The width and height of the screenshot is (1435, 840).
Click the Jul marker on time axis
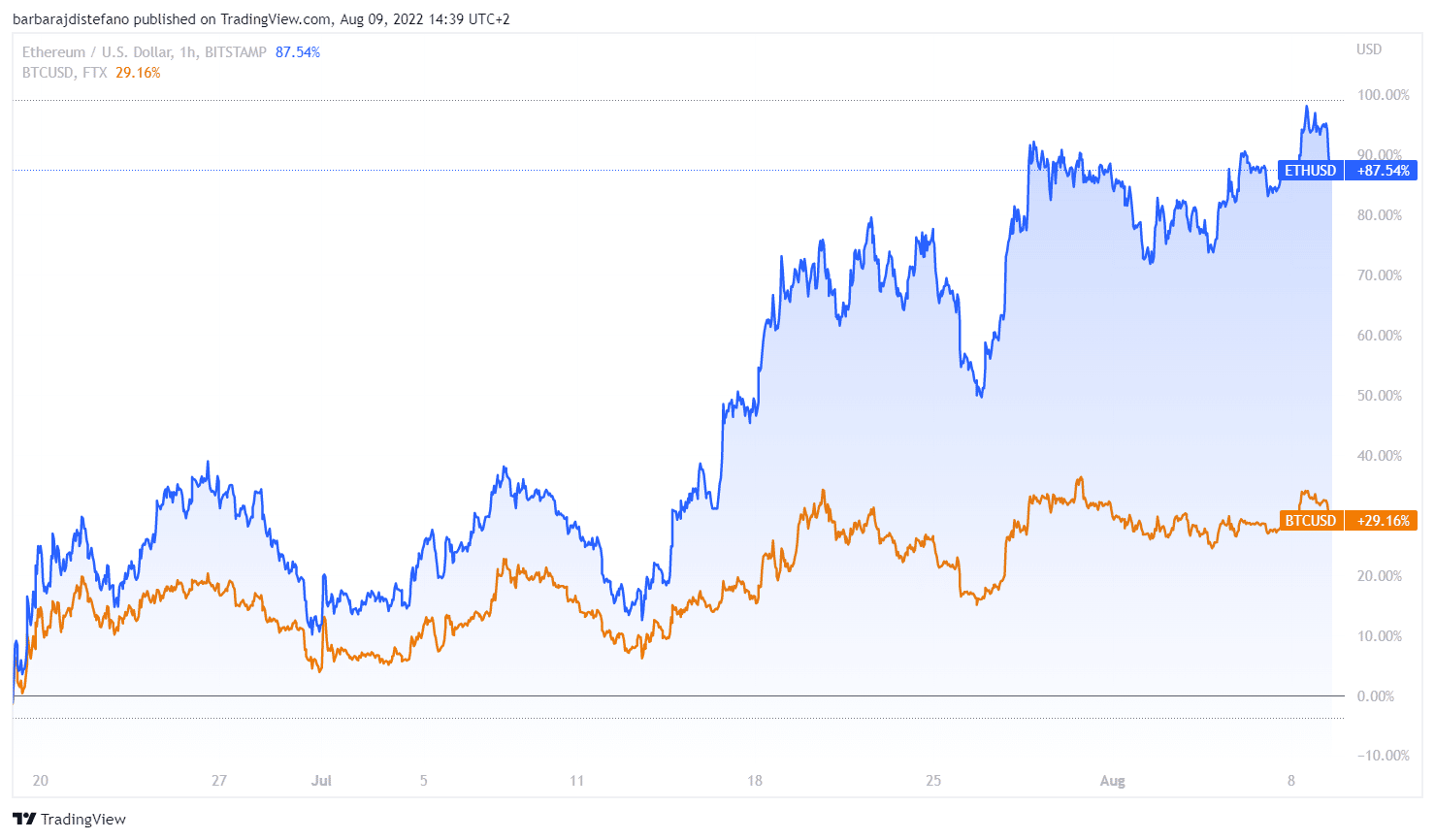click(321, 781)
